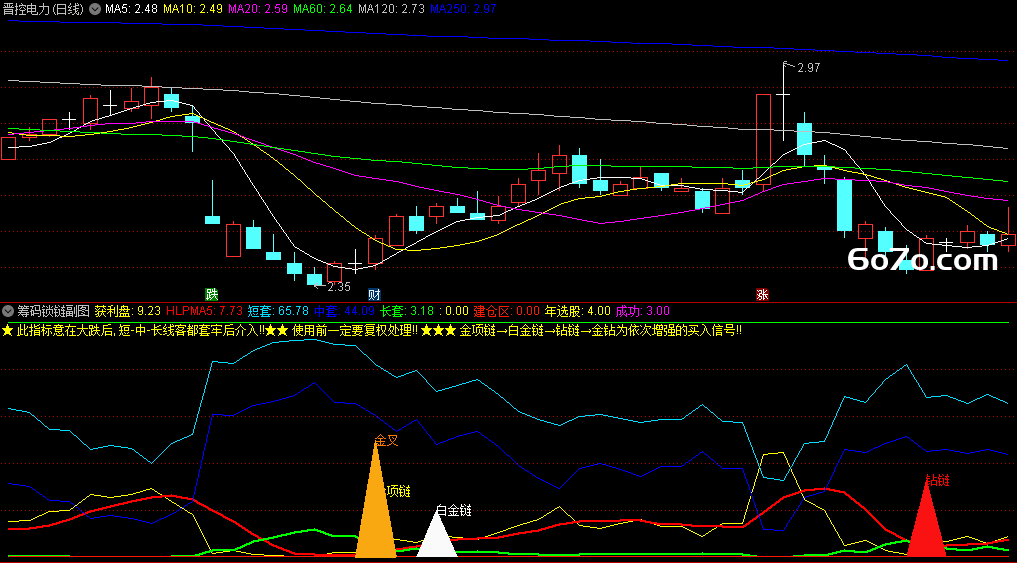
Task: Click the 建仓区: 0.00 value
Action: 506,311
